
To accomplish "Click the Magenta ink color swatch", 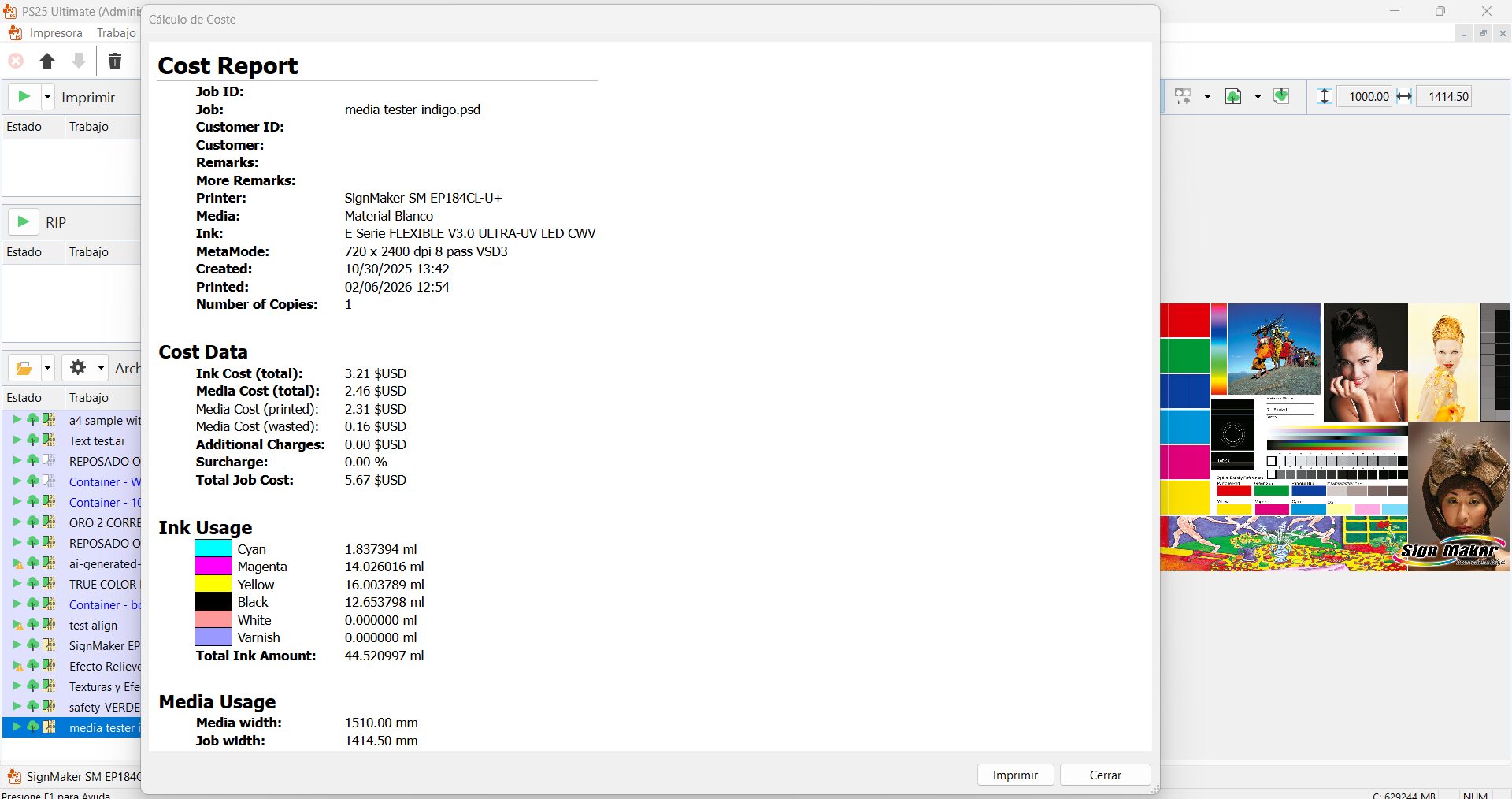I will [x=213, y=566].
